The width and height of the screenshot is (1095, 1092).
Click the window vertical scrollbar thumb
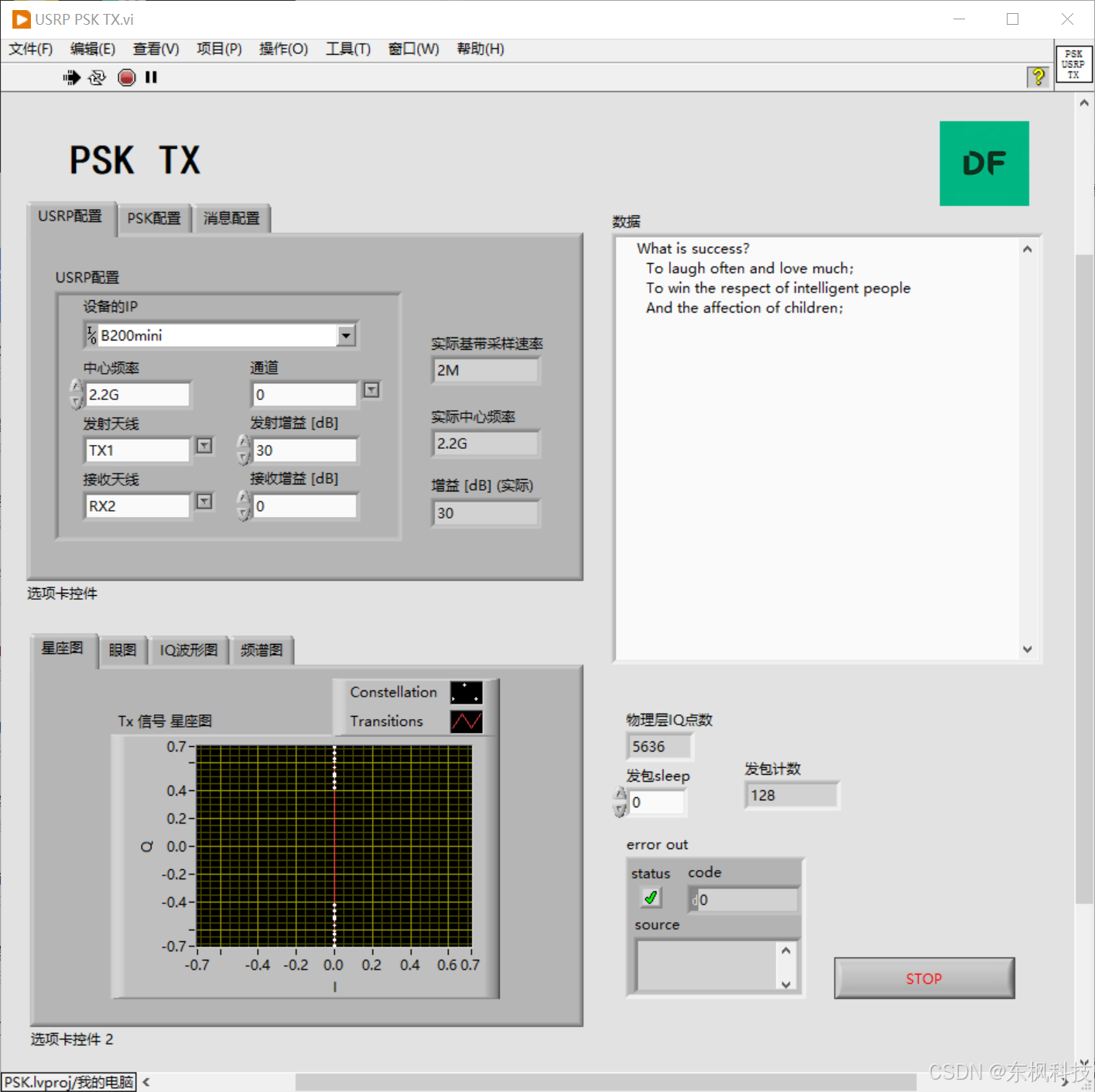click(x=1084, y=578)
